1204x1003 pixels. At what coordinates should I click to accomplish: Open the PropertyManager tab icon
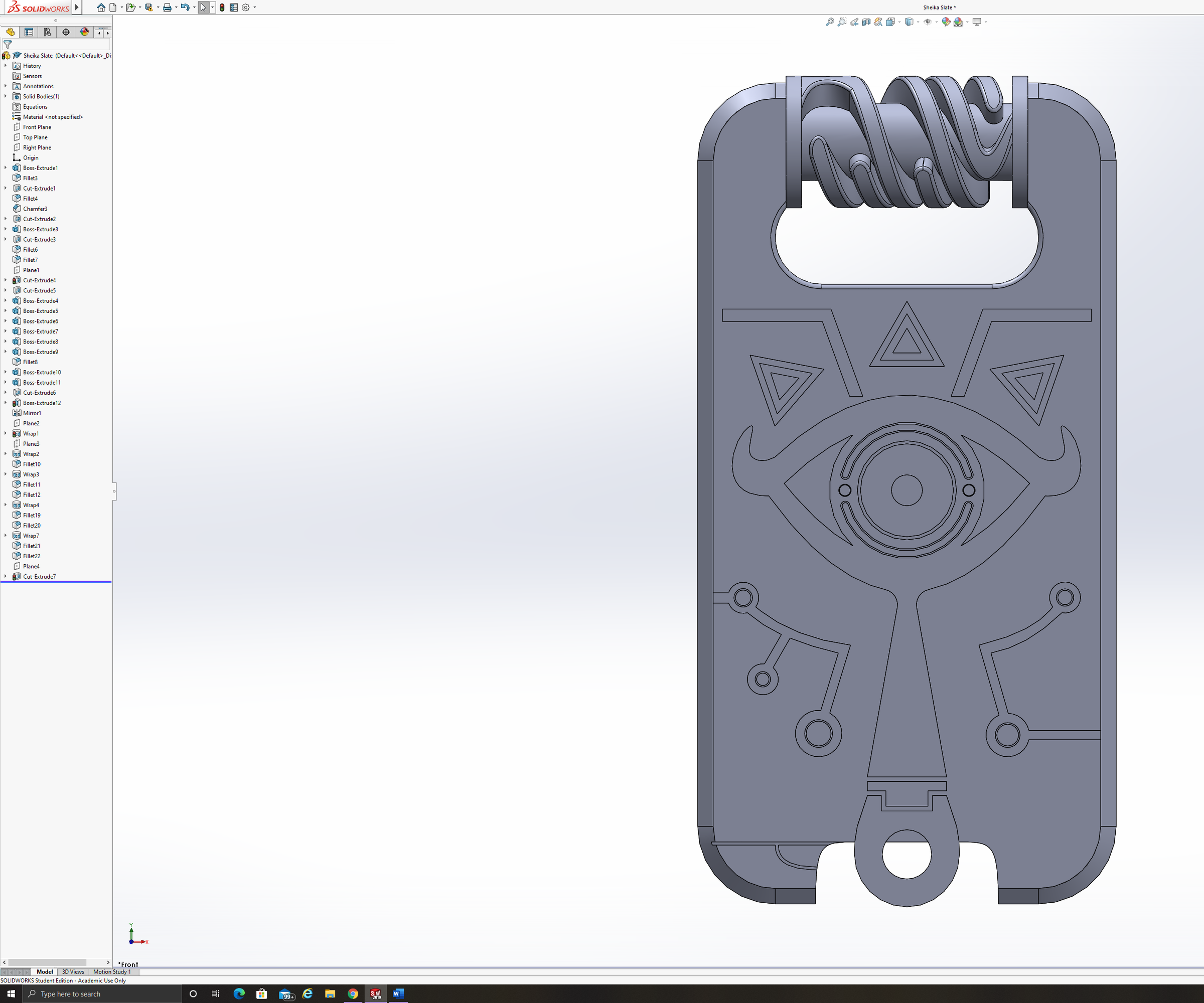click(x=29, y=32)
